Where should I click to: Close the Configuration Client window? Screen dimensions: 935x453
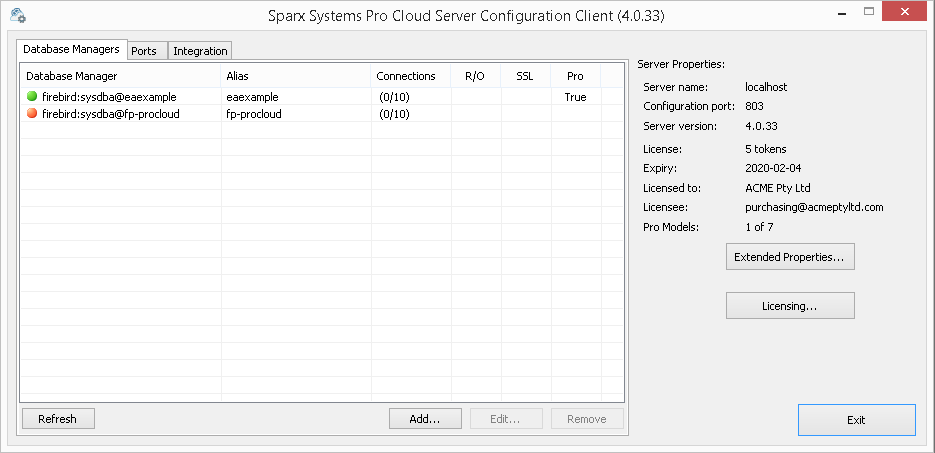[905, 11]
